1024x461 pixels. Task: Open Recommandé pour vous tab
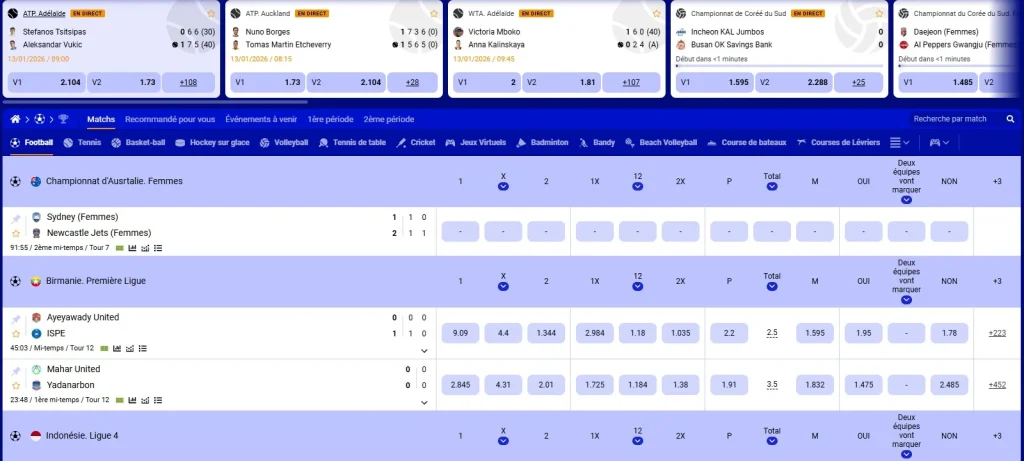pyautogui.click(x=170, y=119)
